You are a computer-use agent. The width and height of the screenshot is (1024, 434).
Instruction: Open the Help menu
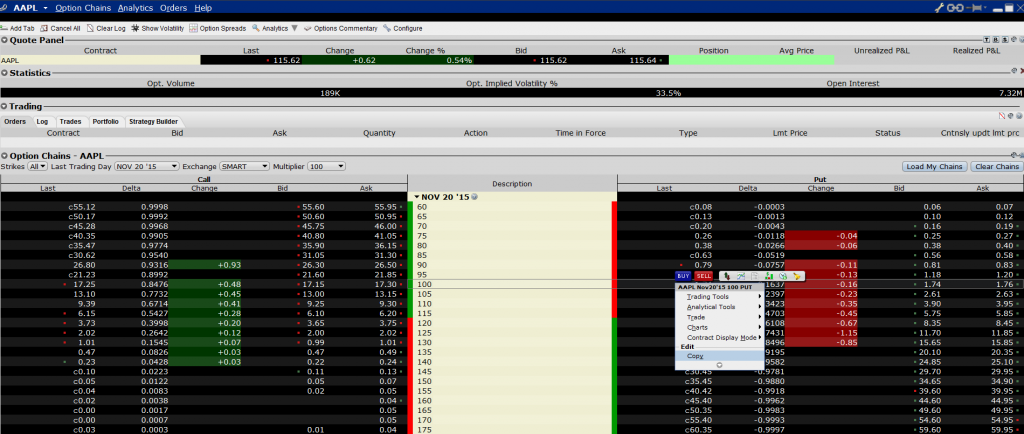203,8
